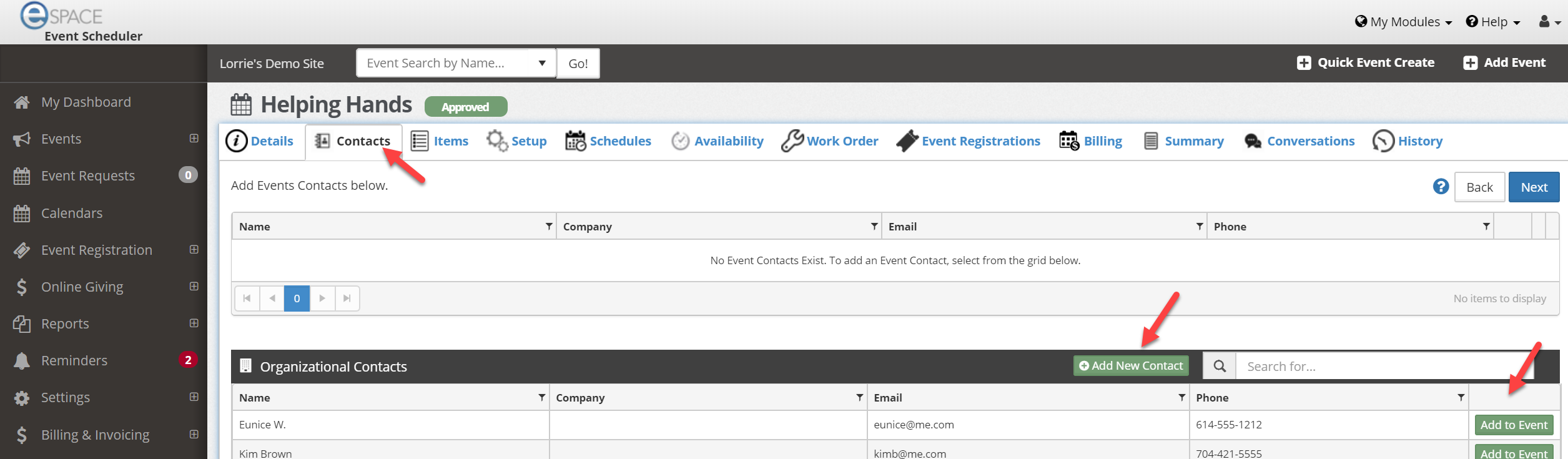Click the Quick Event Create plus icon

[x=1304, y=63]
